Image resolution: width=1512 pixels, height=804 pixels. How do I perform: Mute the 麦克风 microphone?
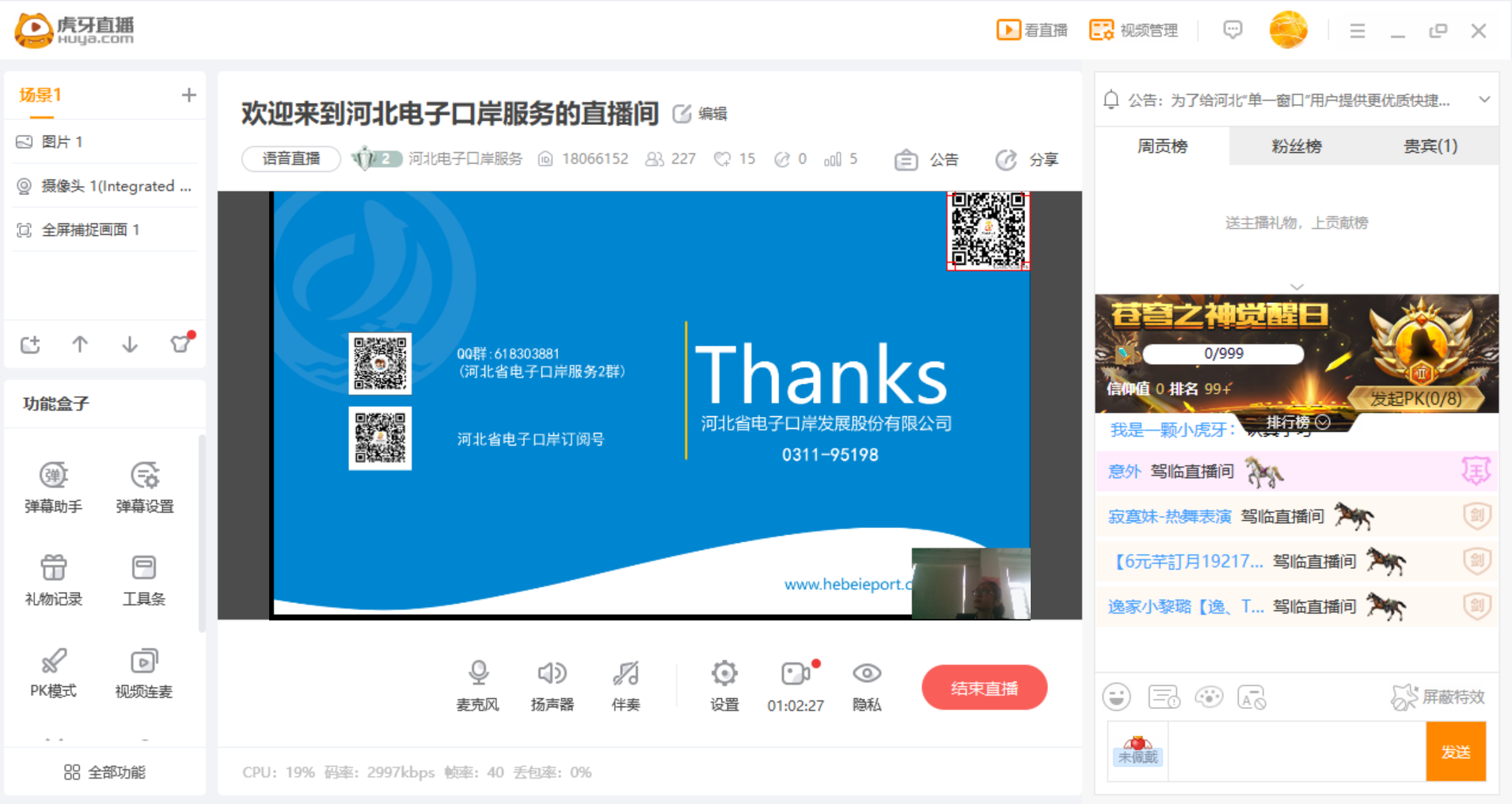click(478, 685)
